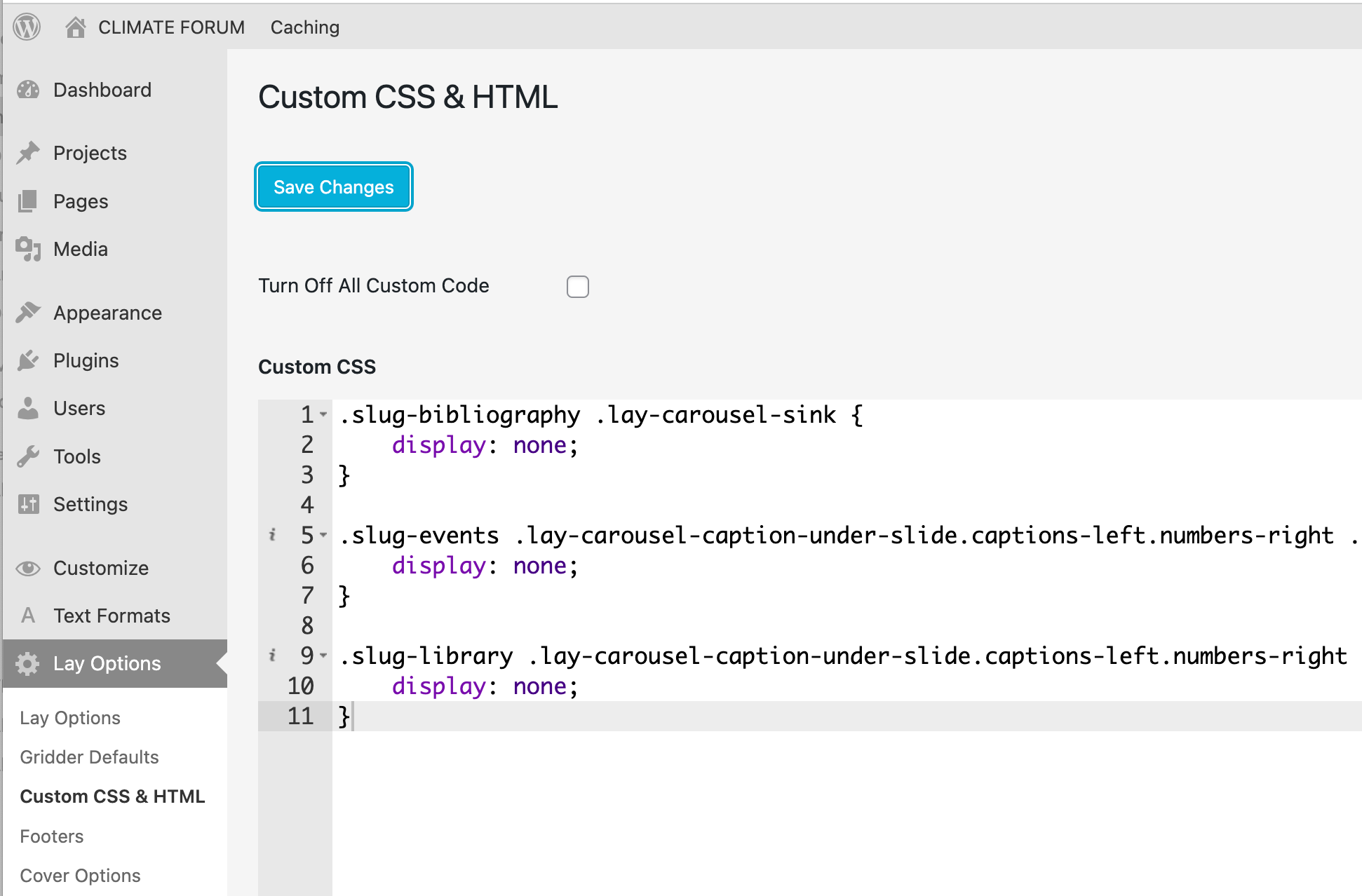Click the Projects pin icon
Viewport: 1362px width, 896px height.
click(28, 153)
